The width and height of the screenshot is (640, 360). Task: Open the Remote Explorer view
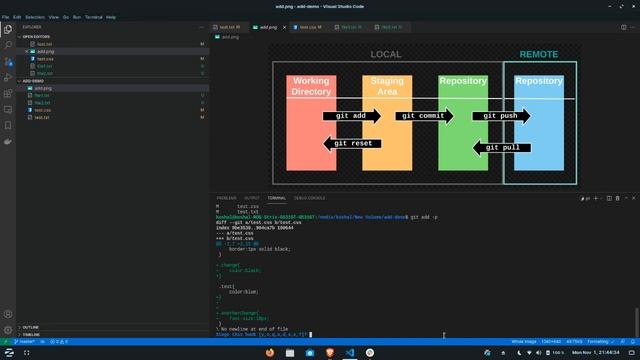pyautogui.click(x=8, y=109)
